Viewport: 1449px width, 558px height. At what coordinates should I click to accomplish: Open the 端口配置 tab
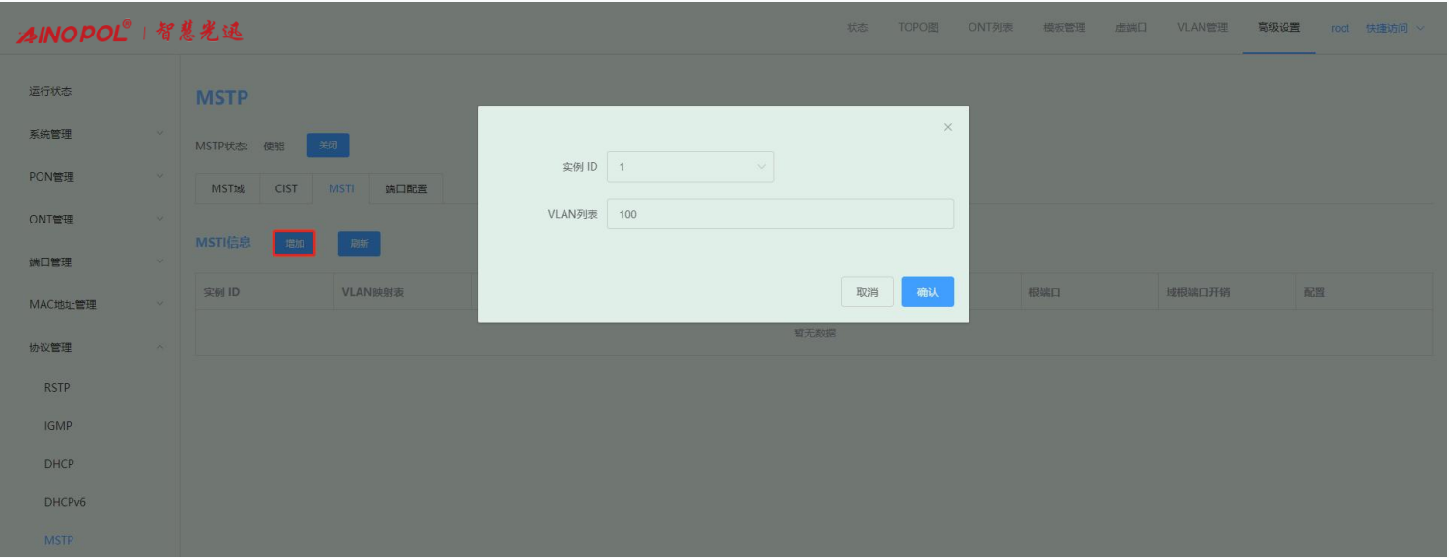[x=406, y=189]
